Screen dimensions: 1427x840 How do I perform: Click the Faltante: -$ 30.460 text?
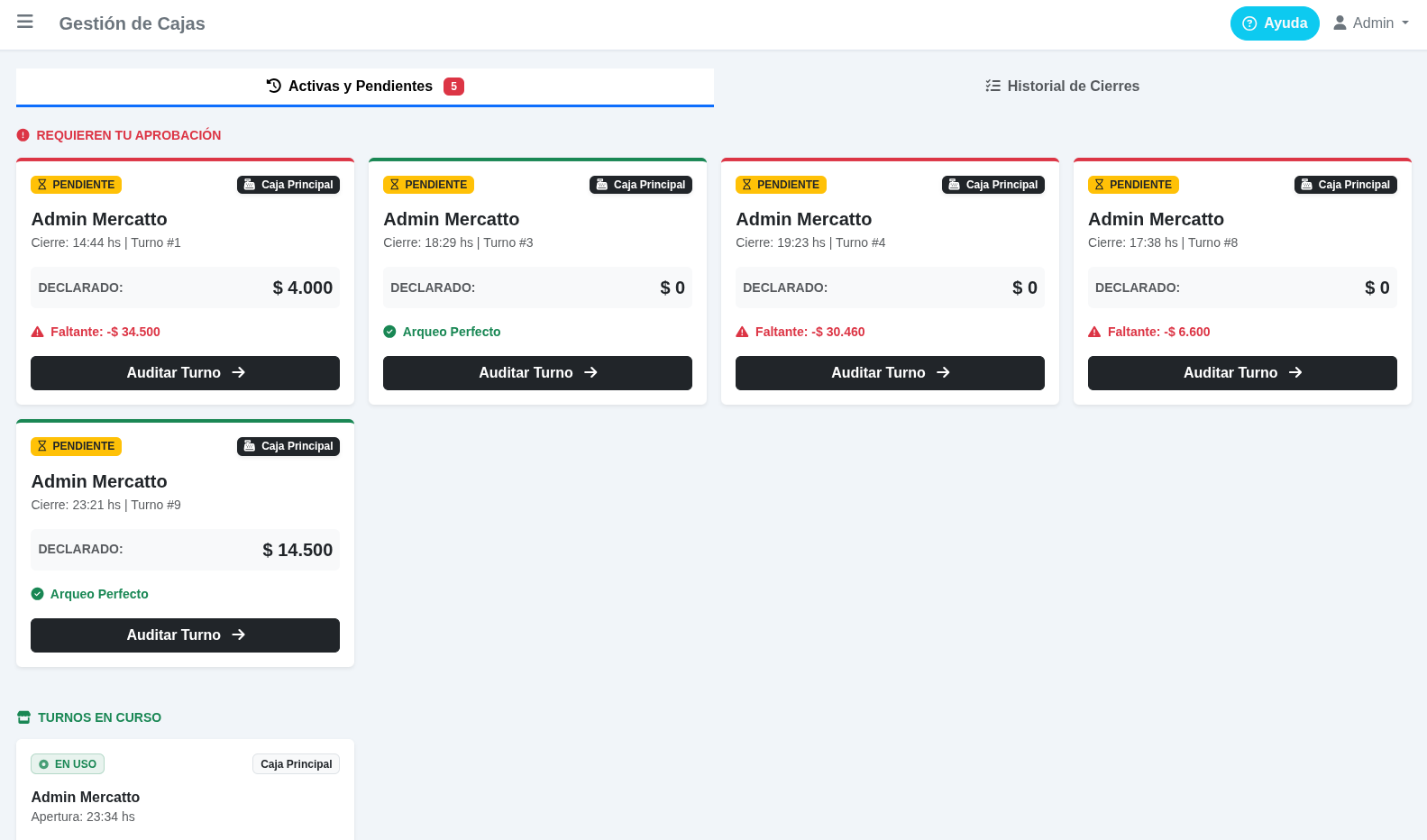(x=810, y=332)
